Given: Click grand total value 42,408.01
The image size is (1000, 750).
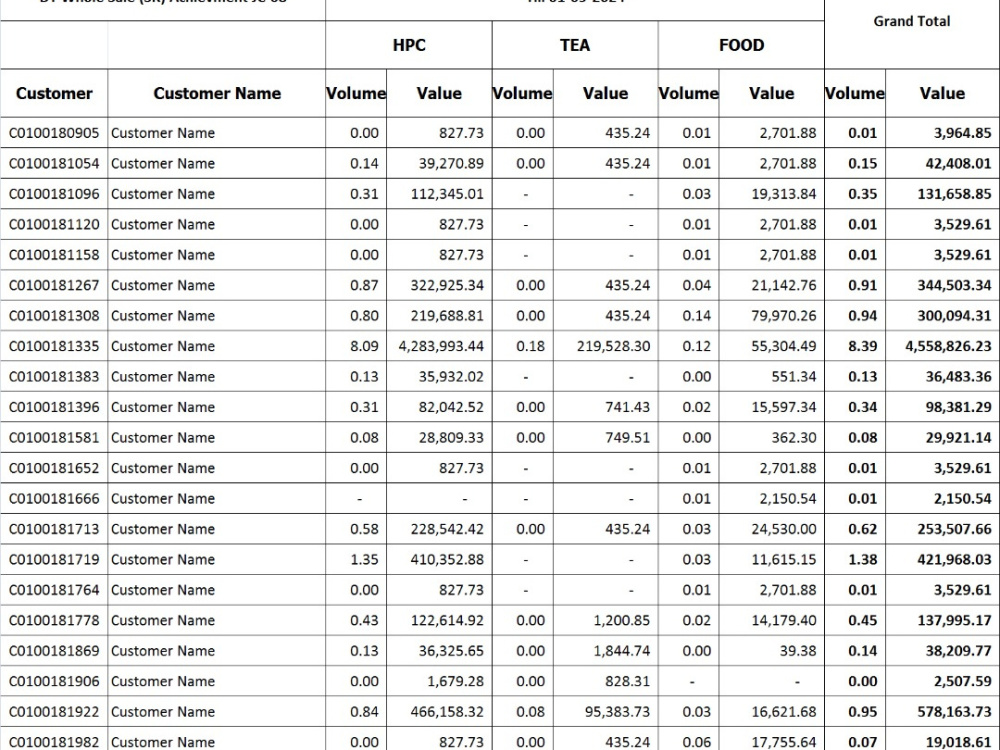Looking at the screenshot, I should point(959,164).
